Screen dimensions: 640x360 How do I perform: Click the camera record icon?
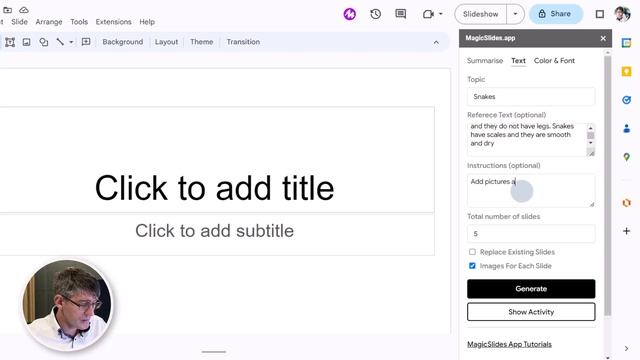tap(428, 14)
